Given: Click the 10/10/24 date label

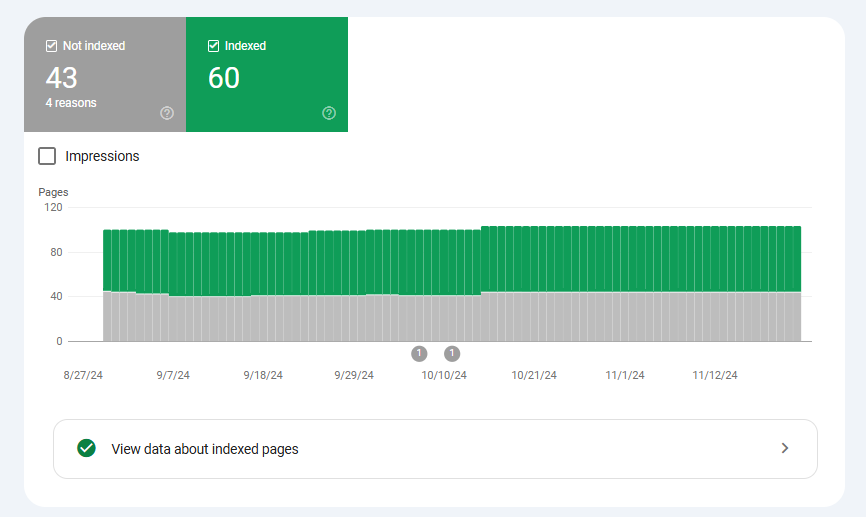Looking at the screenshot, I should tap(444, 375).
